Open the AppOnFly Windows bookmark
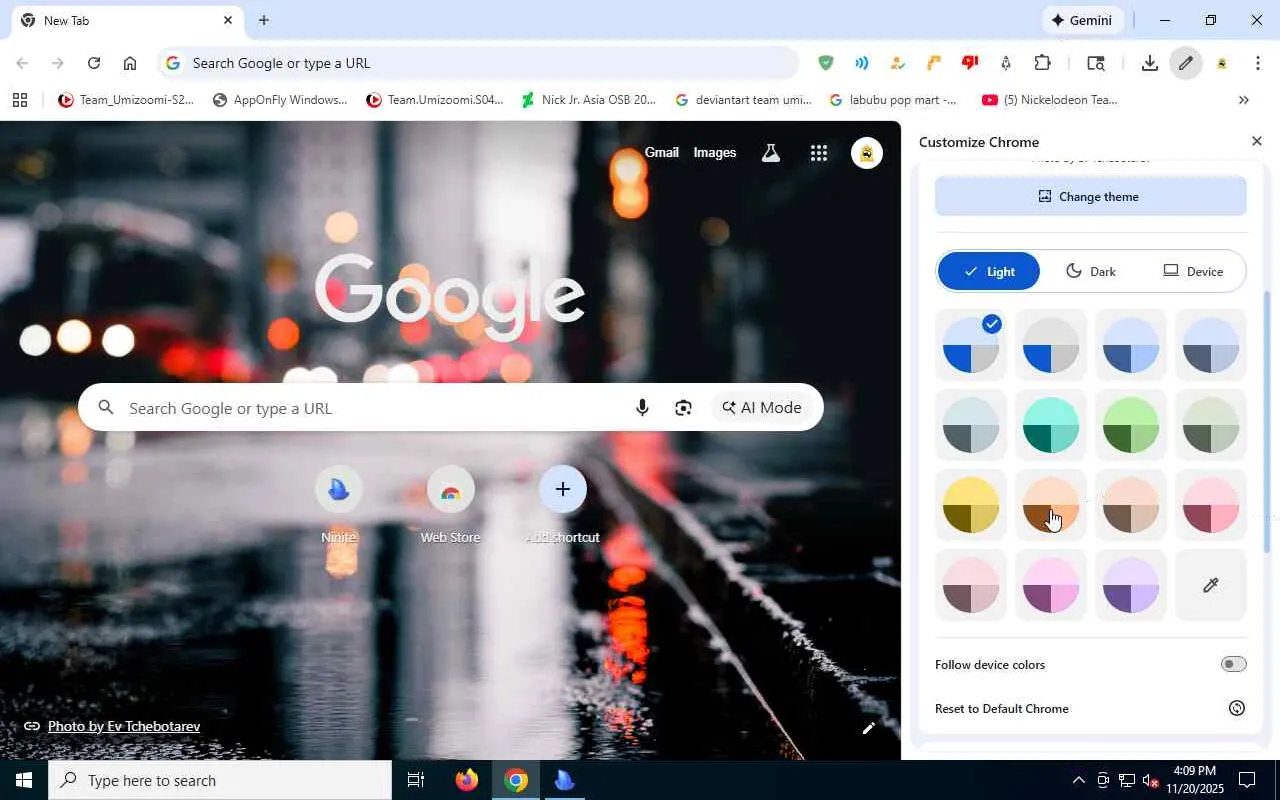1280x800 pixels. coord(280,100)
